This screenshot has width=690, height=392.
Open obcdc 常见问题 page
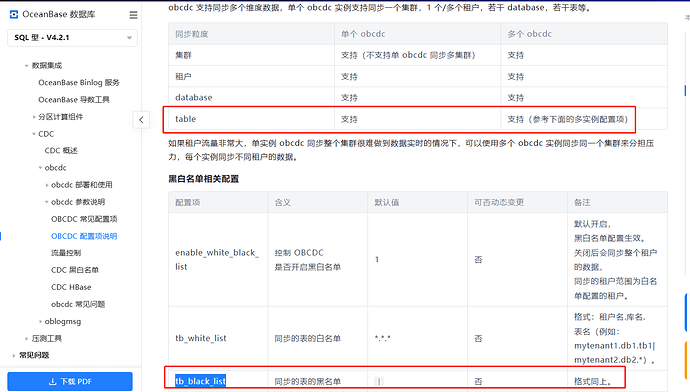78,304
